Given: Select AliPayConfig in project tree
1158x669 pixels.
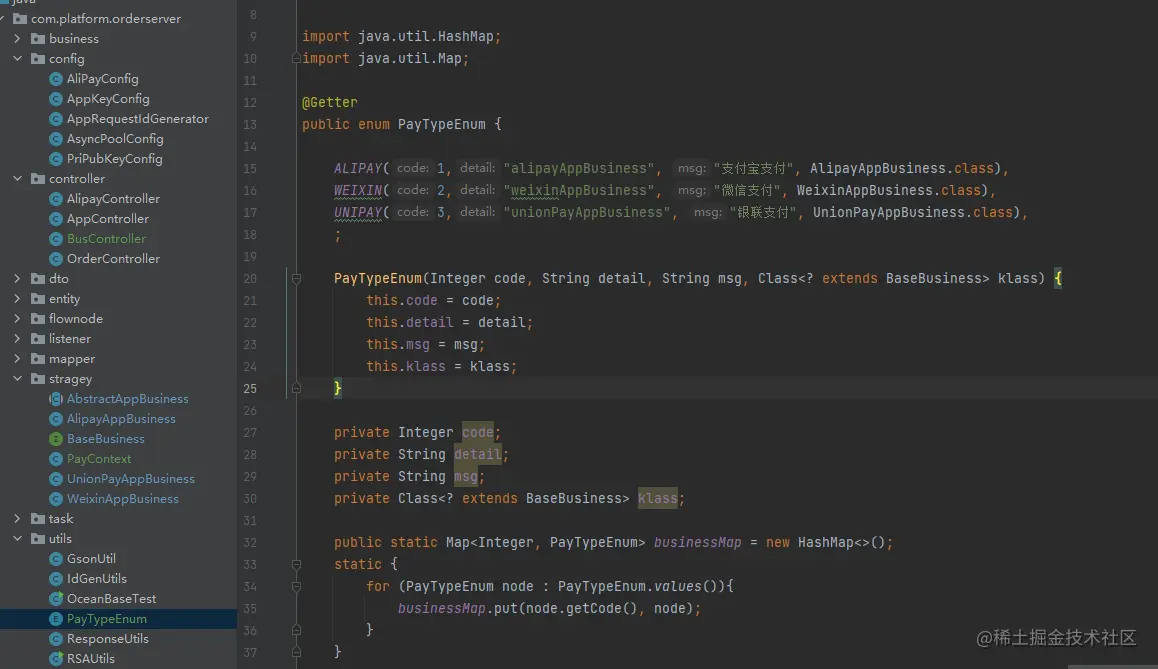Looking at the screenshot, I should (103, 78).
